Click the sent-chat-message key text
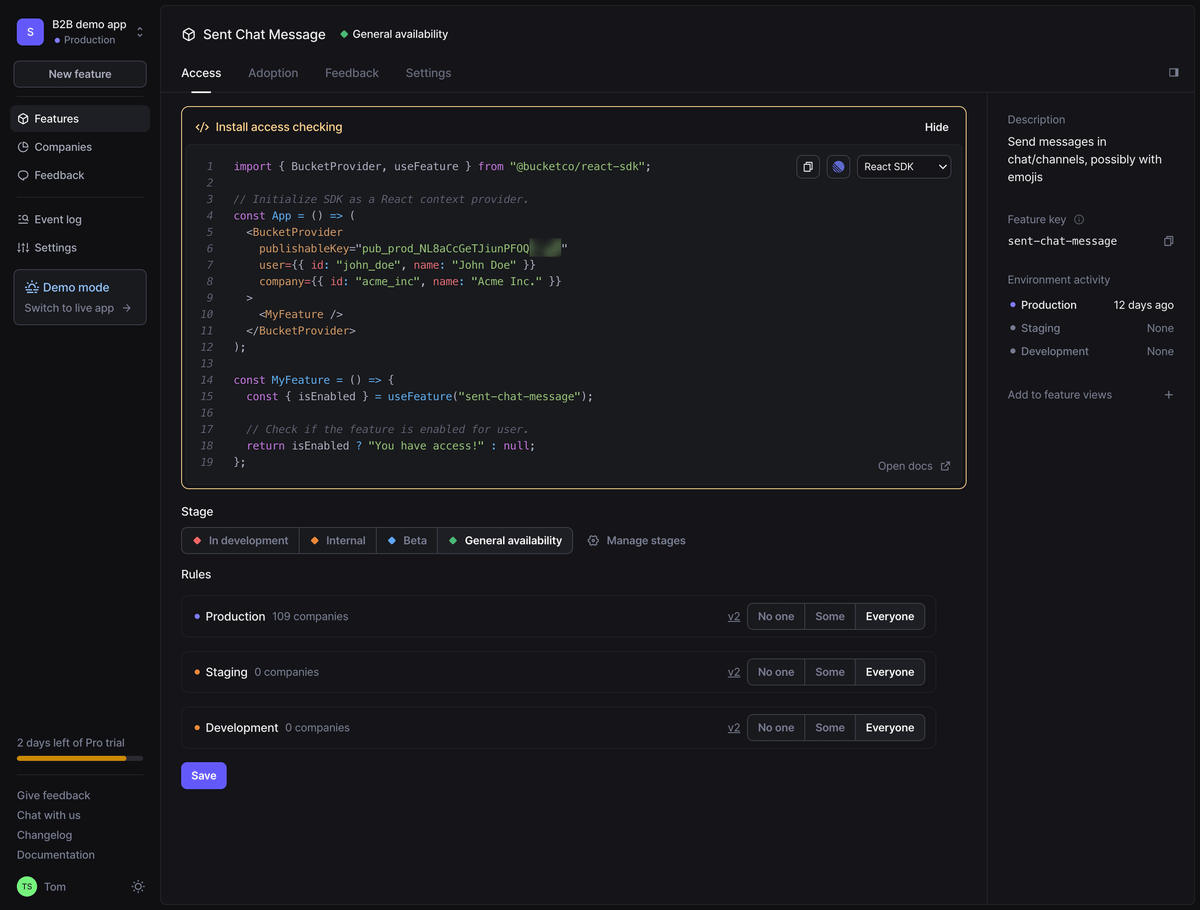This screenshot has height=910, width=1200. [1062, 241]
